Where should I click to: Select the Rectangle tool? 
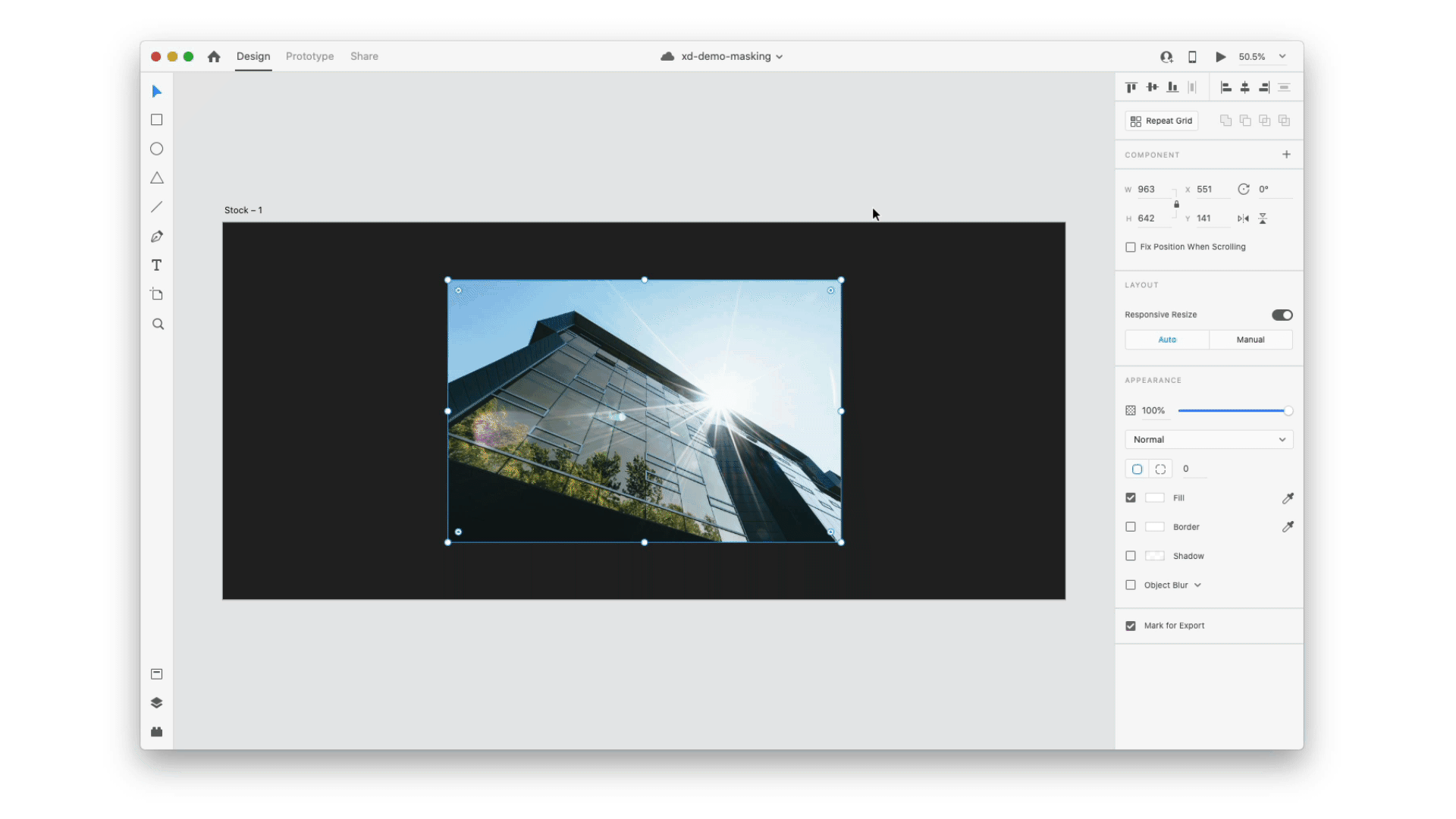(x=156, y=119)
